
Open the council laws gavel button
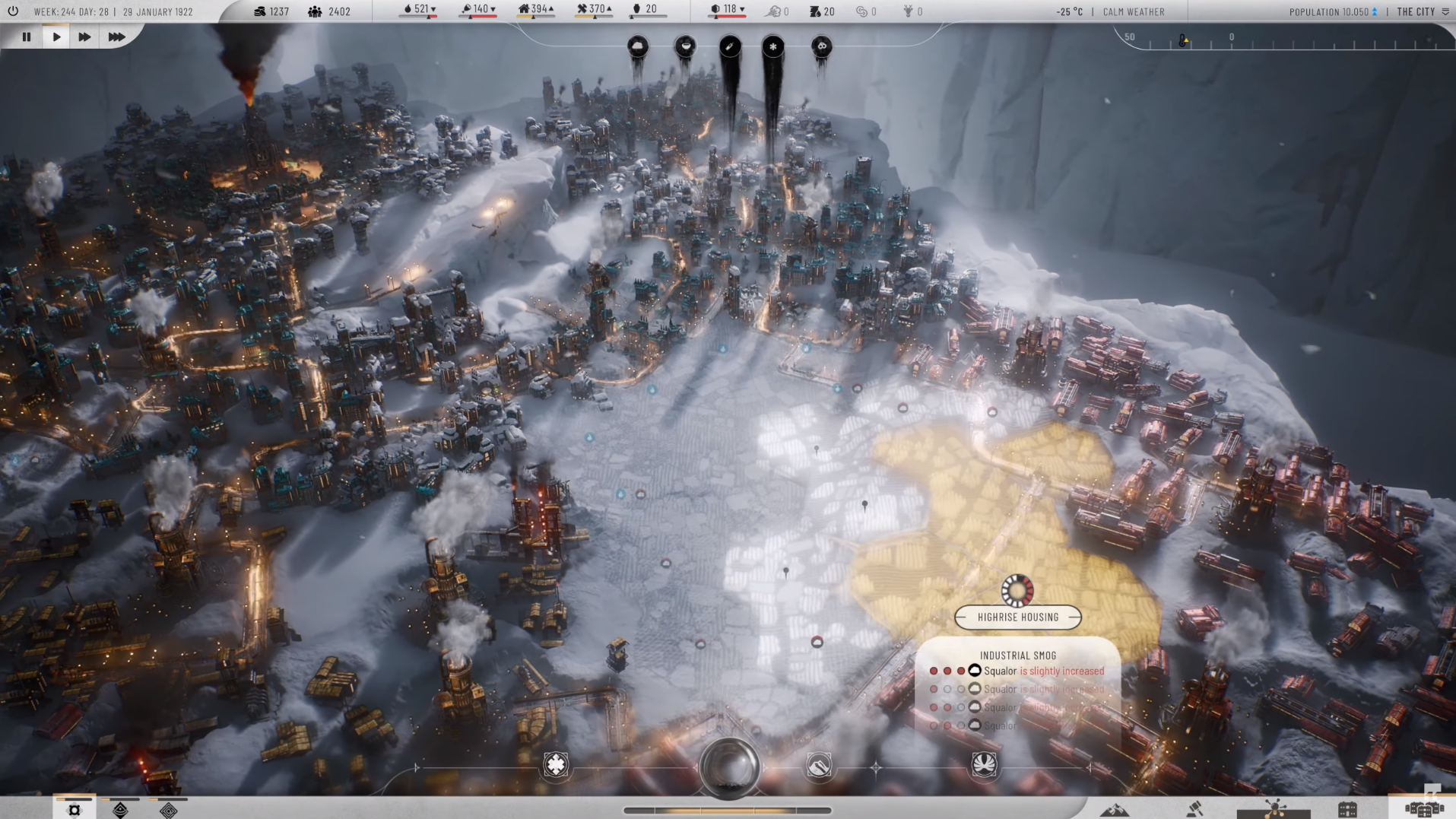pos(1194,809)
